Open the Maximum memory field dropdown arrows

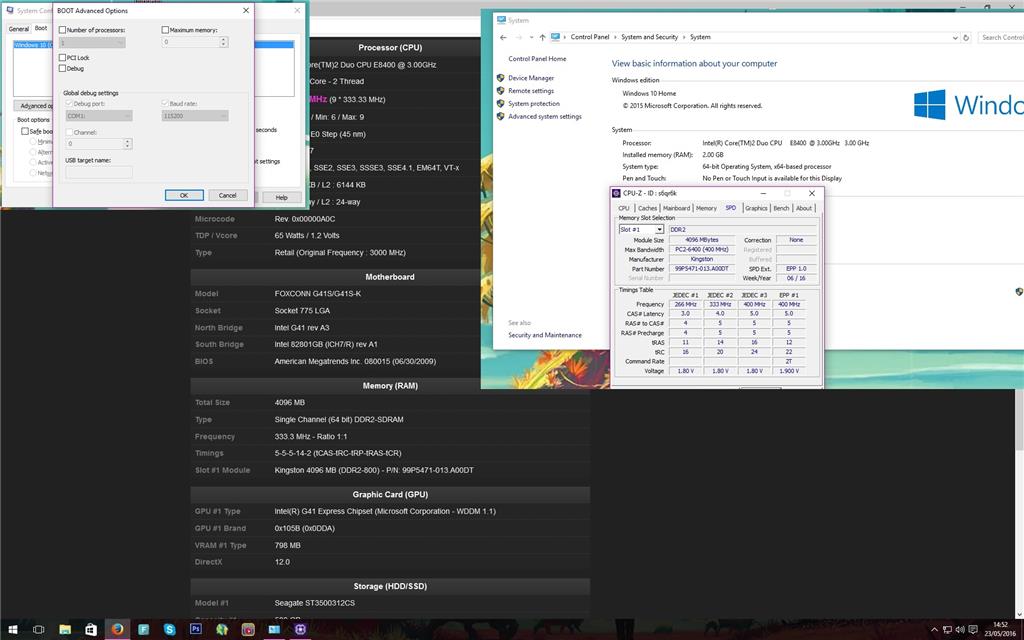tap(222, 43)
